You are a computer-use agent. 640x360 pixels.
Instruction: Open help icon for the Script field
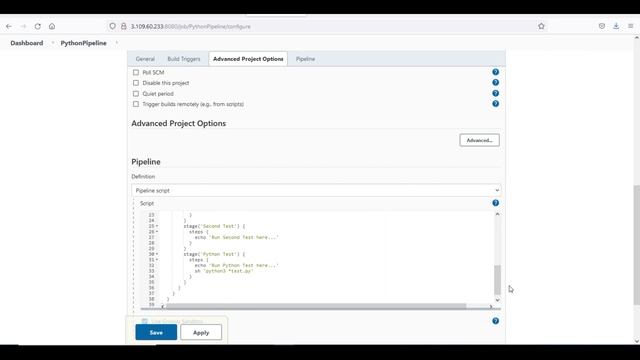[496, 203]
